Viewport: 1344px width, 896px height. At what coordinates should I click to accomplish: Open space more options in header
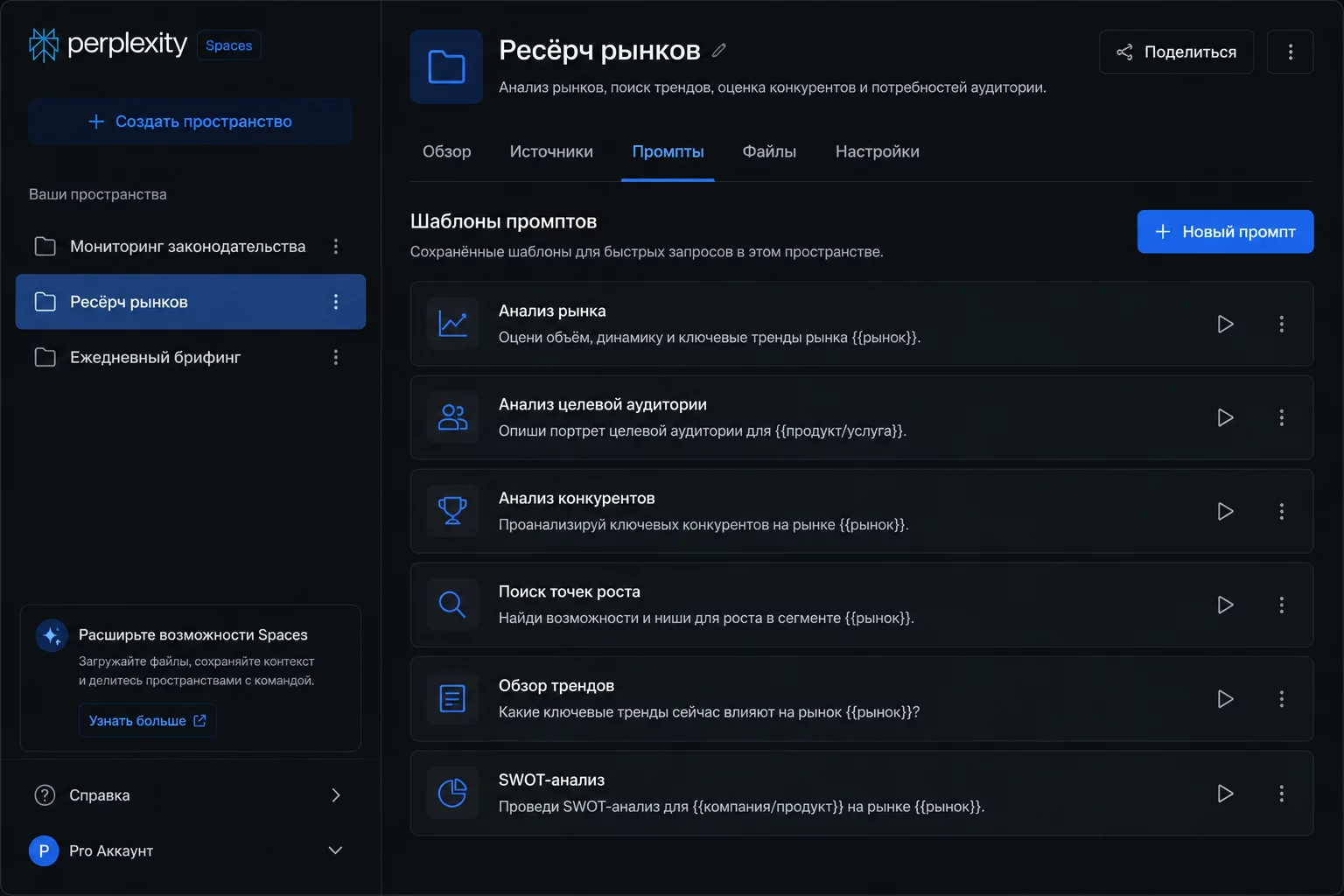tap(1291, 52)
